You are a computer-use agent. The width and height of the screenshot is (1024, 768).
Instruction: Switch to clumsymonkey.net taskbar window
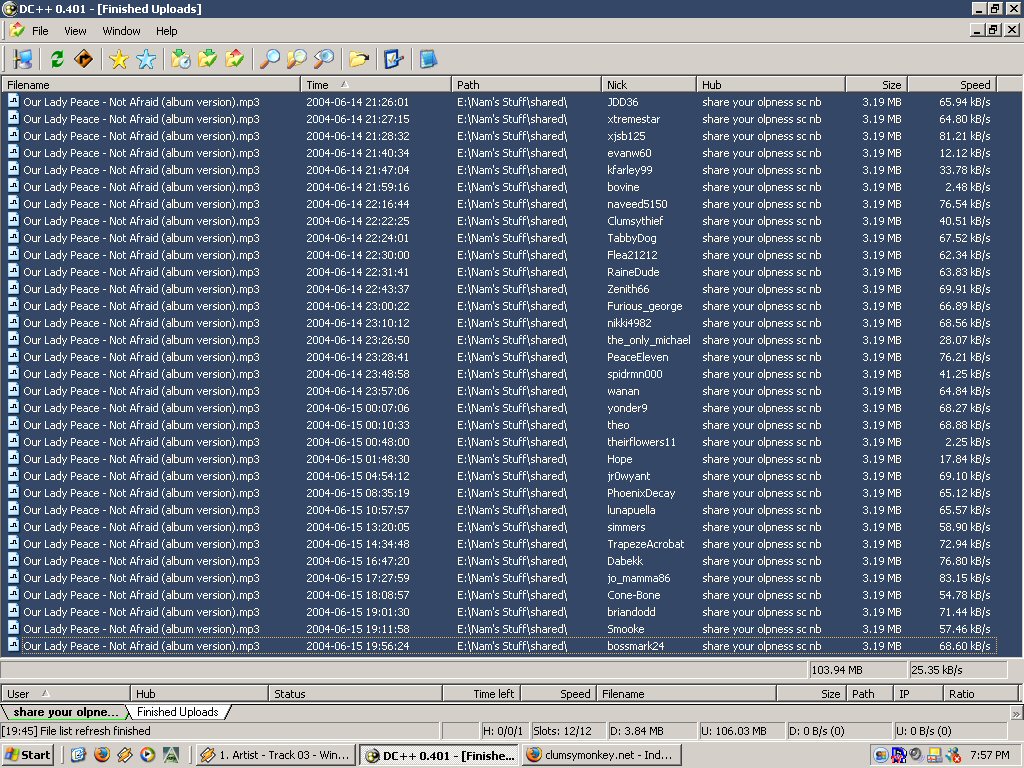click(x=600, y=755)
